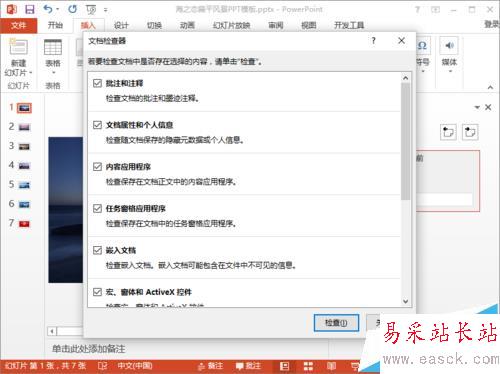Toggle the 嵌入文档 checkbox

click(x=97, y=250)
